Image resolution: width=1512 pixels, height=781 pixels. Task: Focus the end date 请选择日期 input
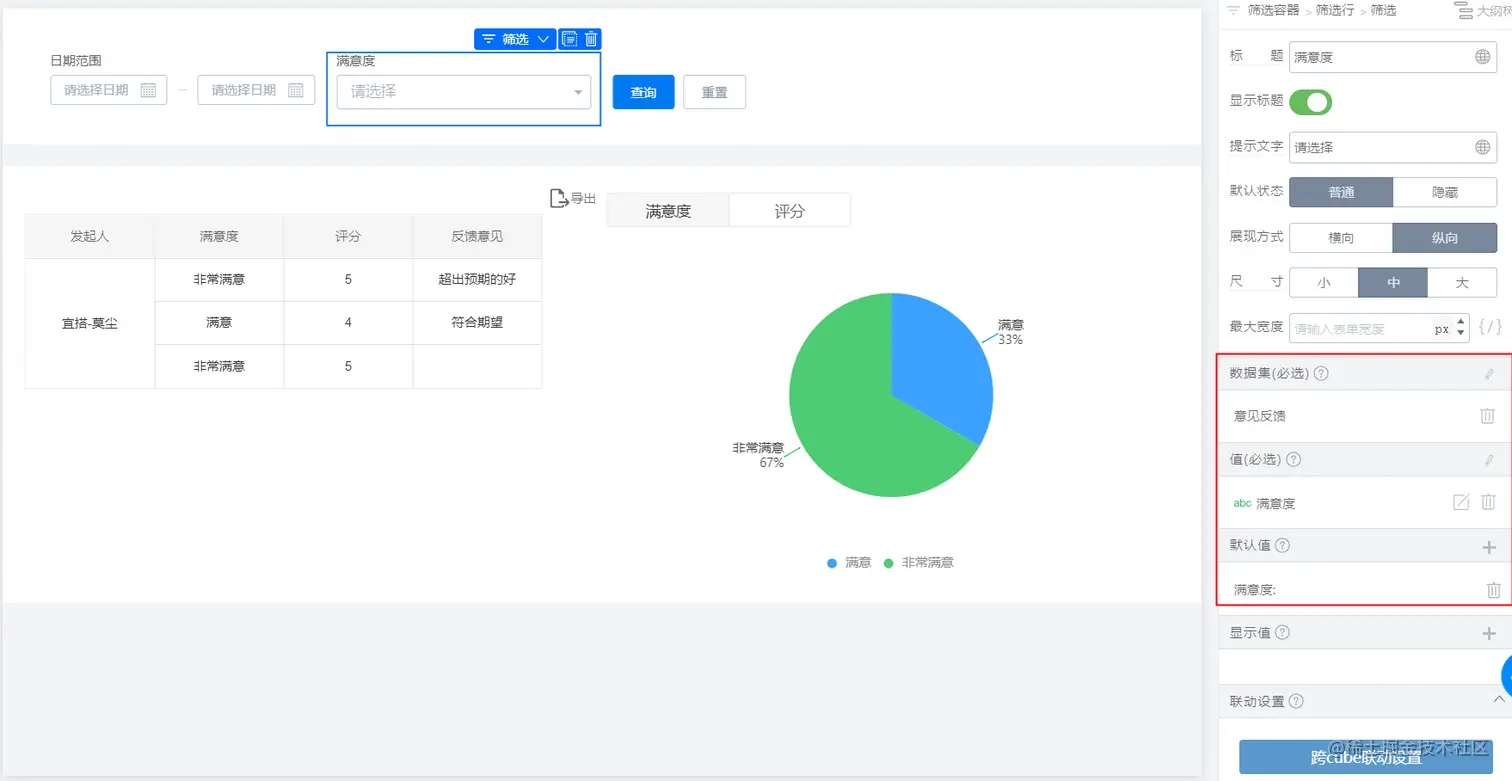point(256,90)
